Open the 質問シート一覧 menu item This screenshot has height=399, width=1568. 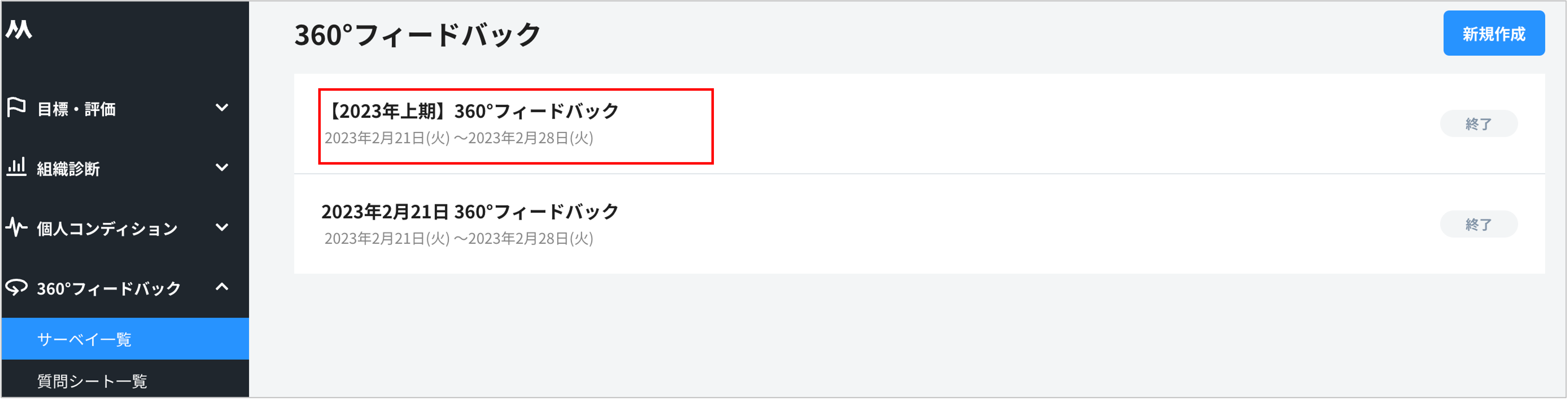92,382
